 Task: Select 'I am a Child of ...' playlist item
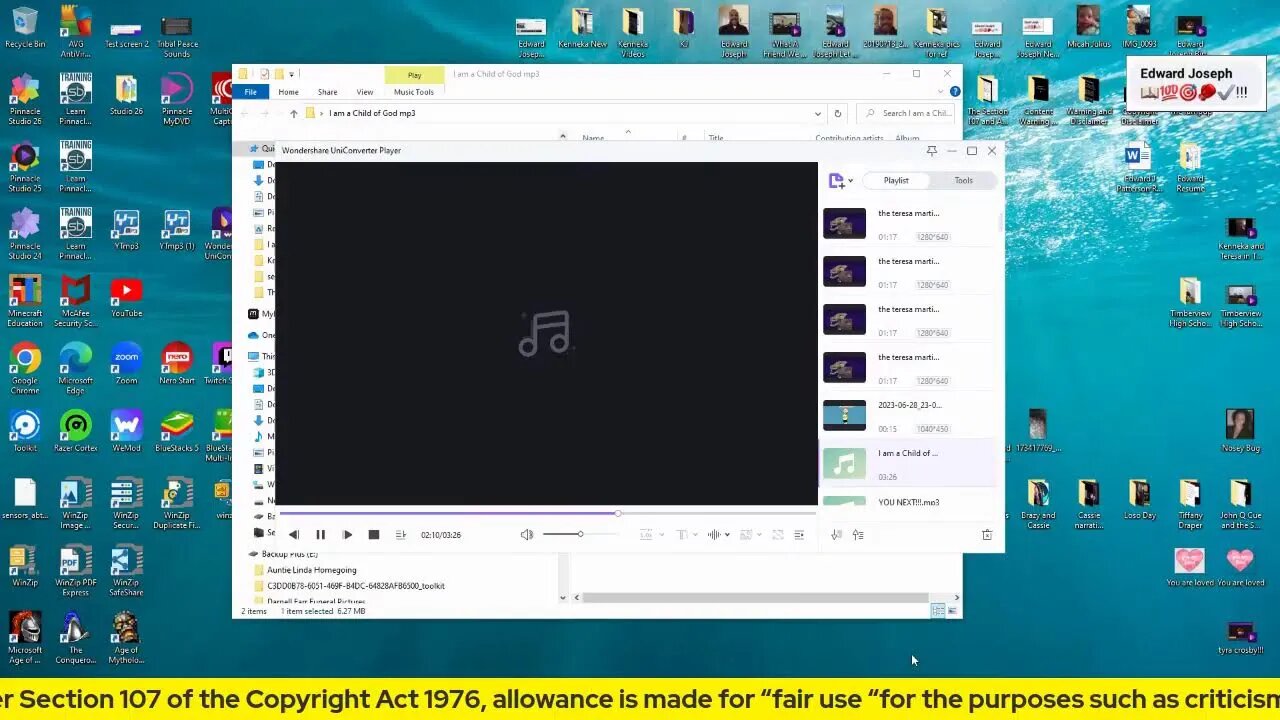908,464
